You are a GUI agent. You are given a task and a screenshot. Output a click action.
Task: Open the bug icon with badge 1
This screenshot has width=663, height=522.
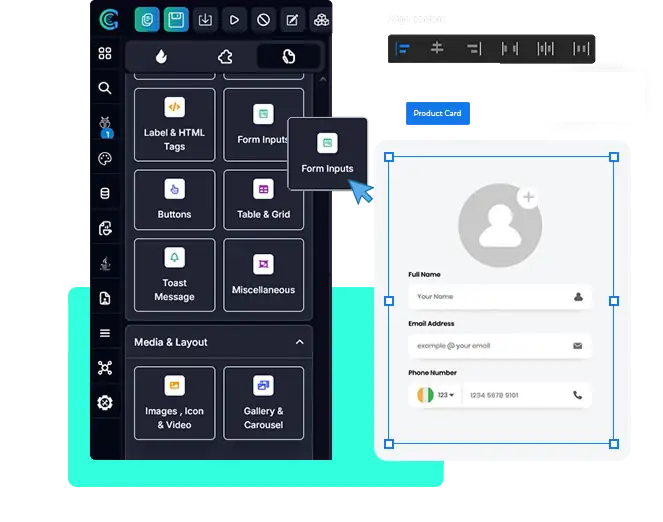[x=105, y=126]
